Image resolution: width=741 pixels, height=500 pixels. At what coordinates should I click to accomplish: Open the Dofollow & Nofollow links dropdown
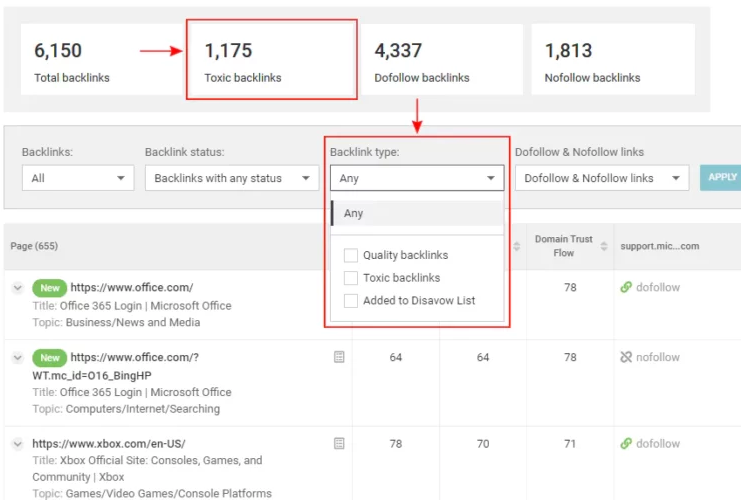tap(601, 178)
